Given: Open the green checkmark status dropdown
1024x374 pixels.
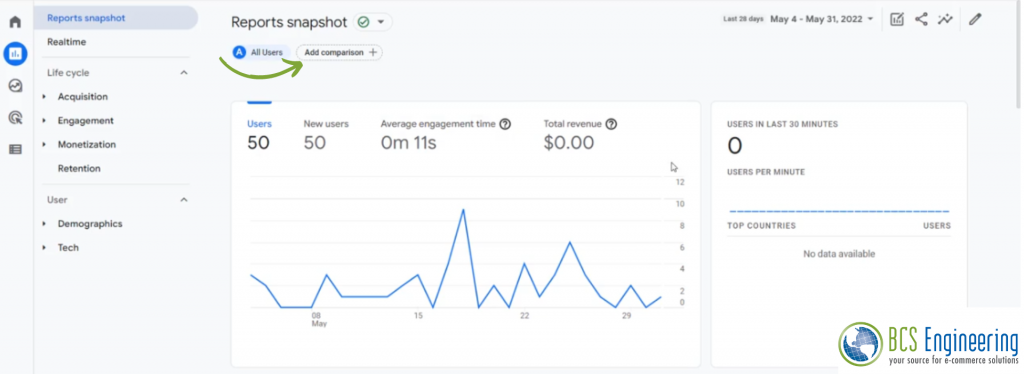Looking at the screenshot, I should coord(373,22).
